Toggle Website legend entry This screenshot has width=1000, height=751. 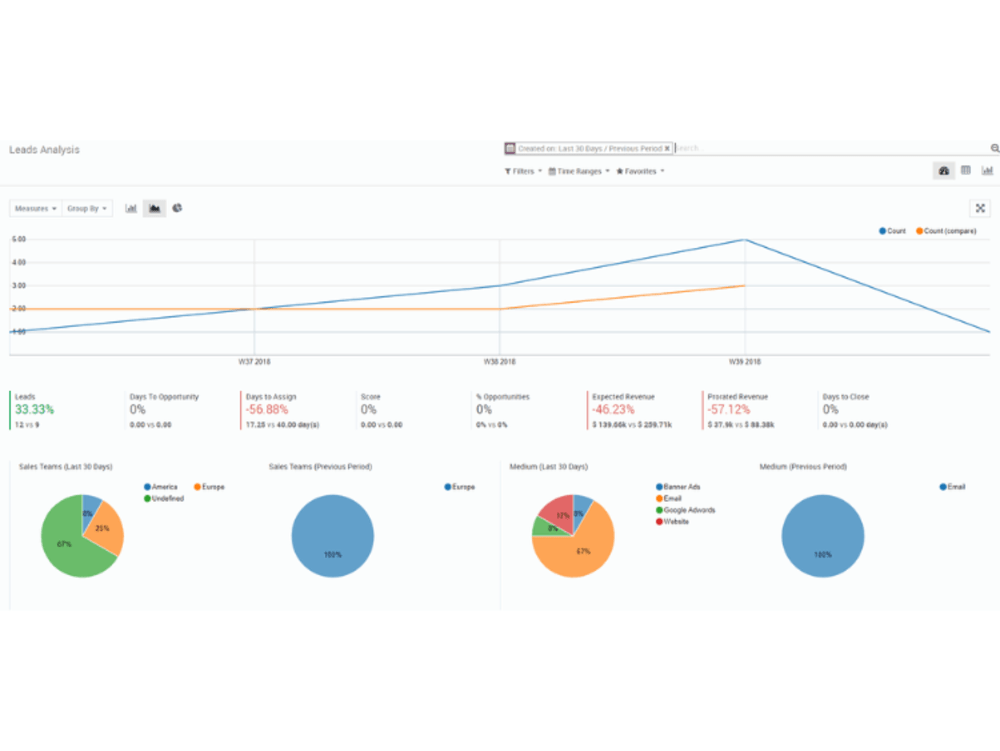[672, 521]
